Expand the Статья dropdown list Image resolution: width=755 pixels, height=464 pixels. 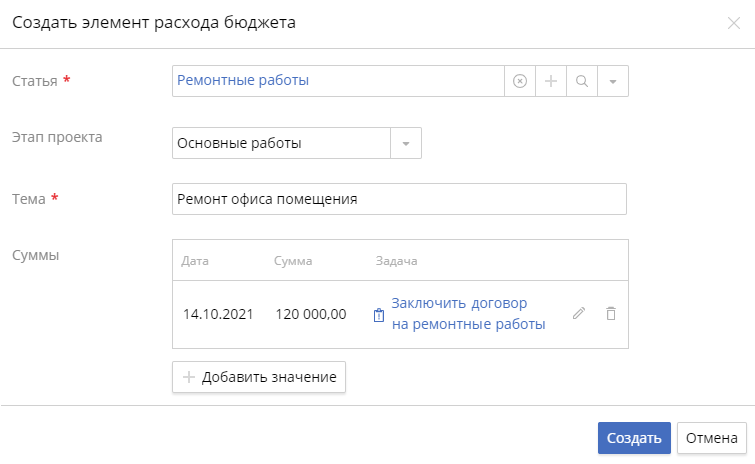pyautogui.click(x=612, y=82)
